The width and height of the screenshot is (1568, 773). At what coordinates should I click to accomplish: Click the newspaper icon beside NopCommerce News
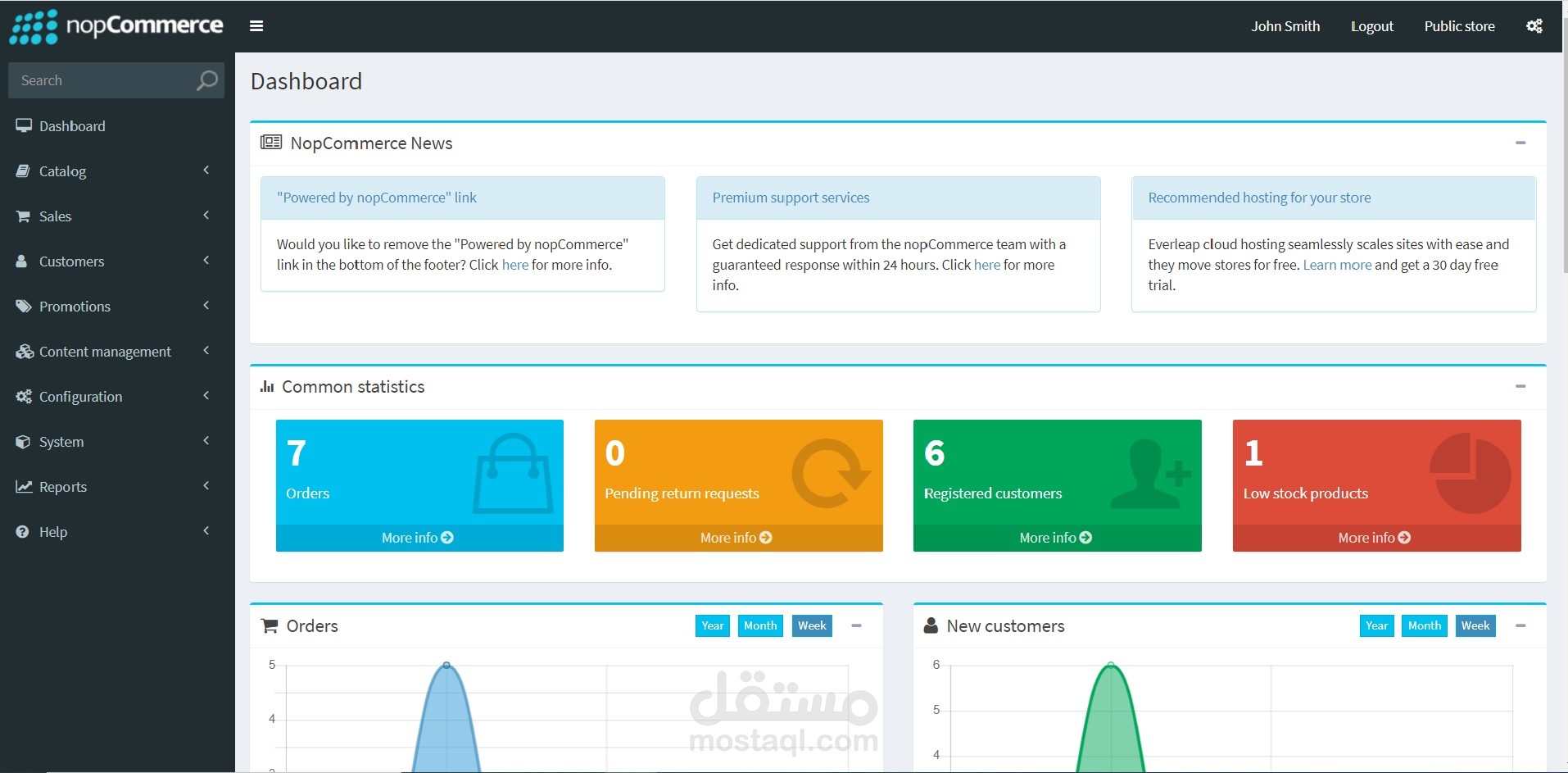click(x=271, y=143)
